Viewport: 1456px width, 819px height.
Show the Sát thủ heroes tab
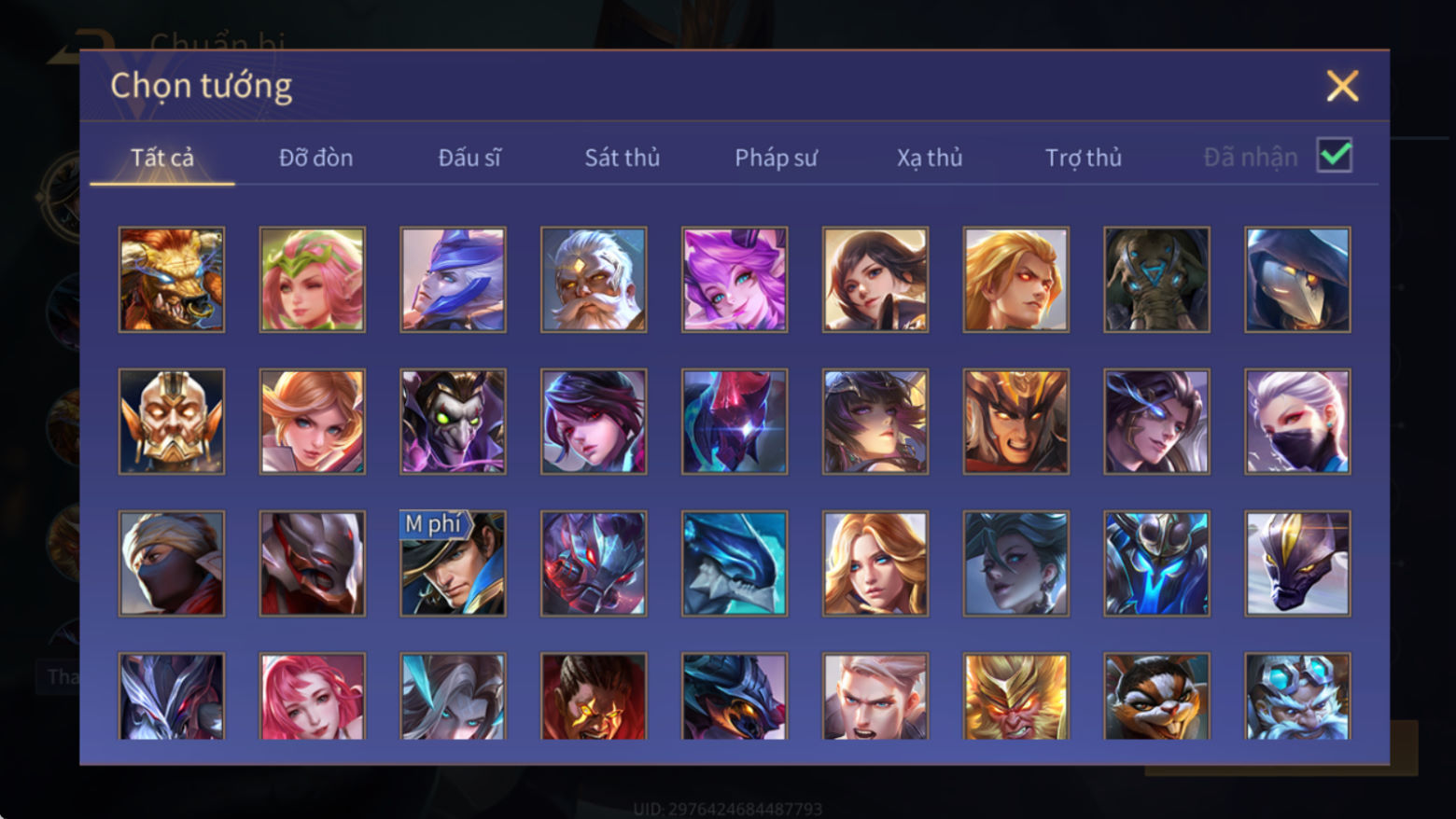(x=623, y=158)
